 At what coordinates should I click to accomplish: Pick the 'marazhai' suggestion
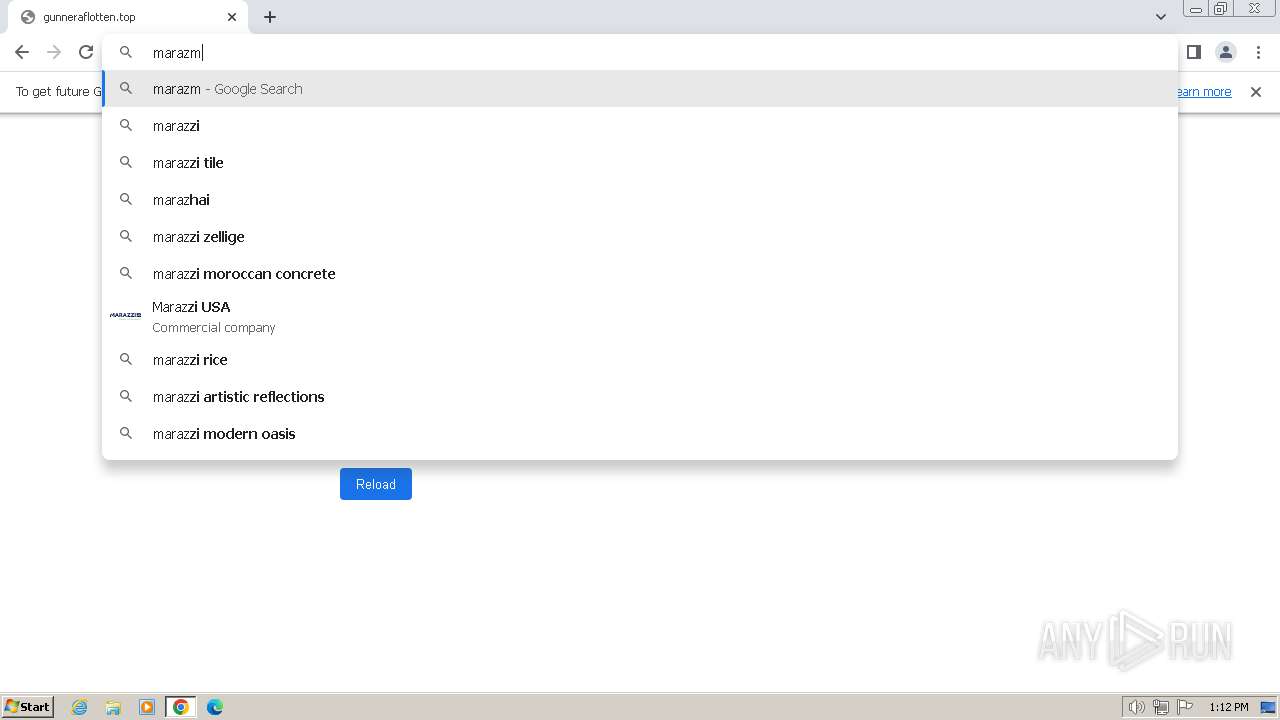click(x=640, y=200)
